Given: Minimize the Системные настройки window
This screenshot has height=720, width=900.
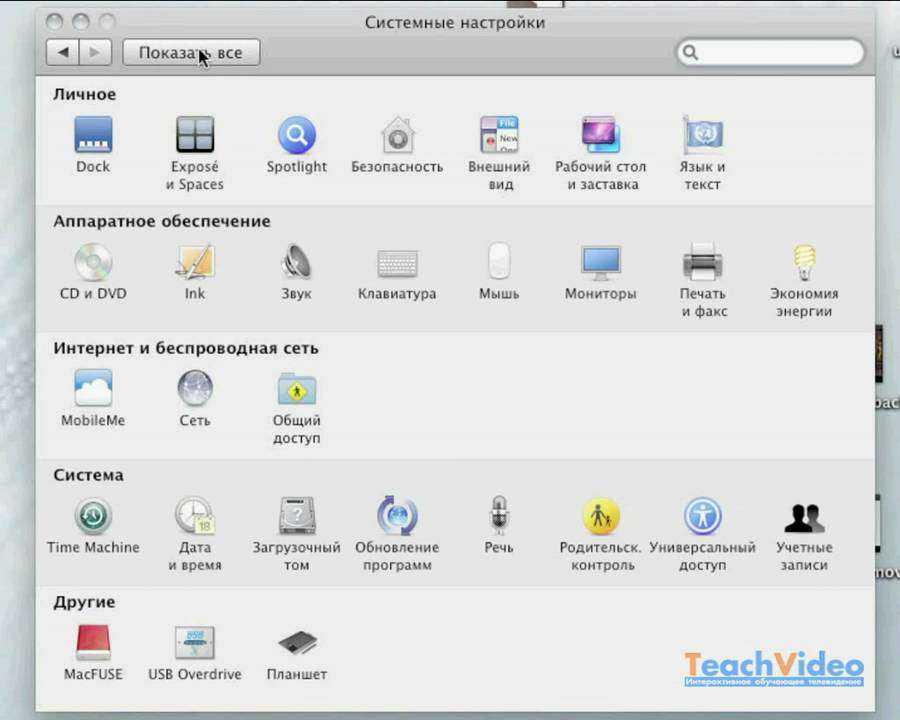Looking at the screenshot, I should pyautogui.click(x=81, y=22).
